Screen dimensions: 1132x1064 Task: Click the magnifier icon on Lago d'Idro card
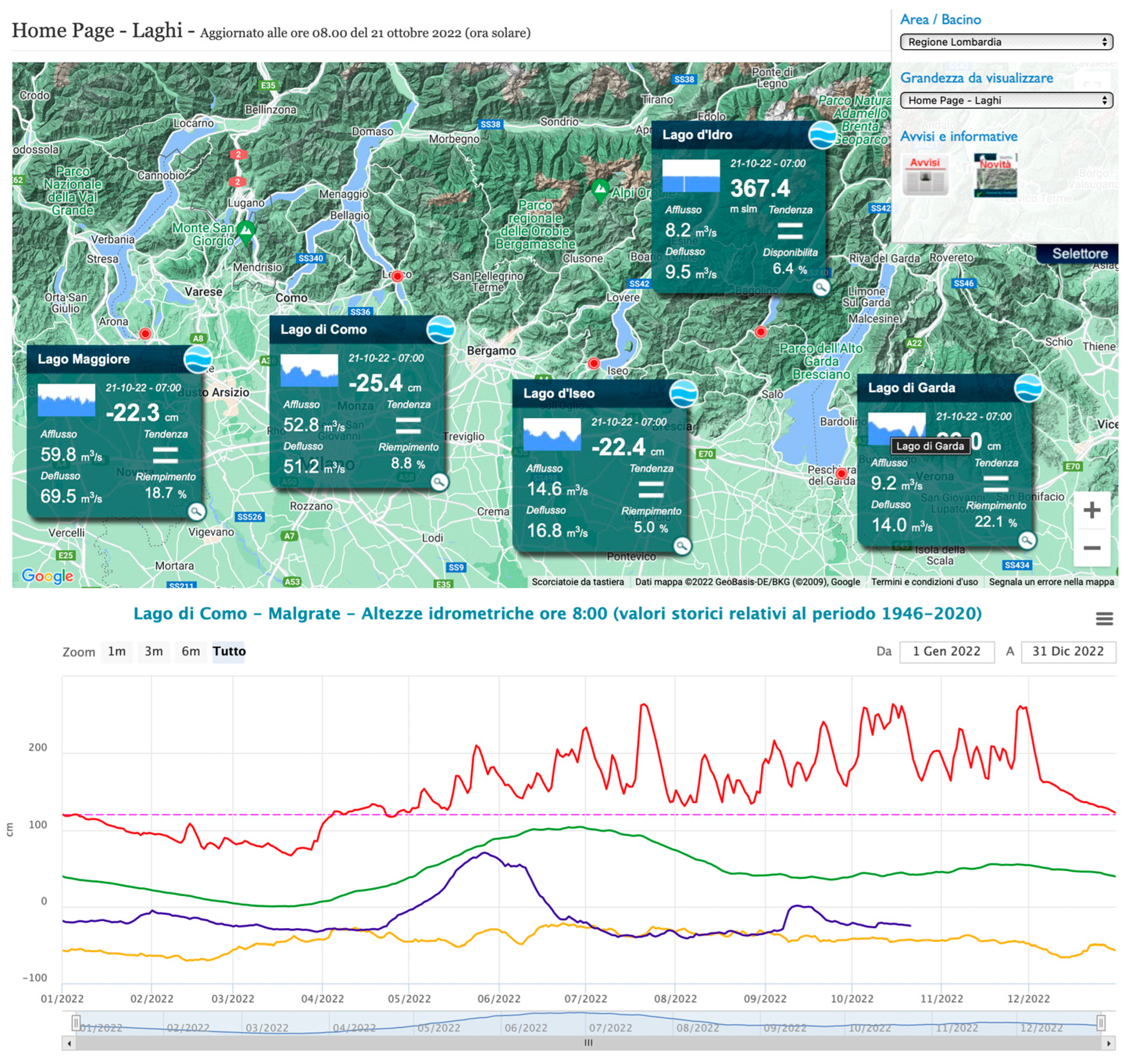[x=821, y=287]
